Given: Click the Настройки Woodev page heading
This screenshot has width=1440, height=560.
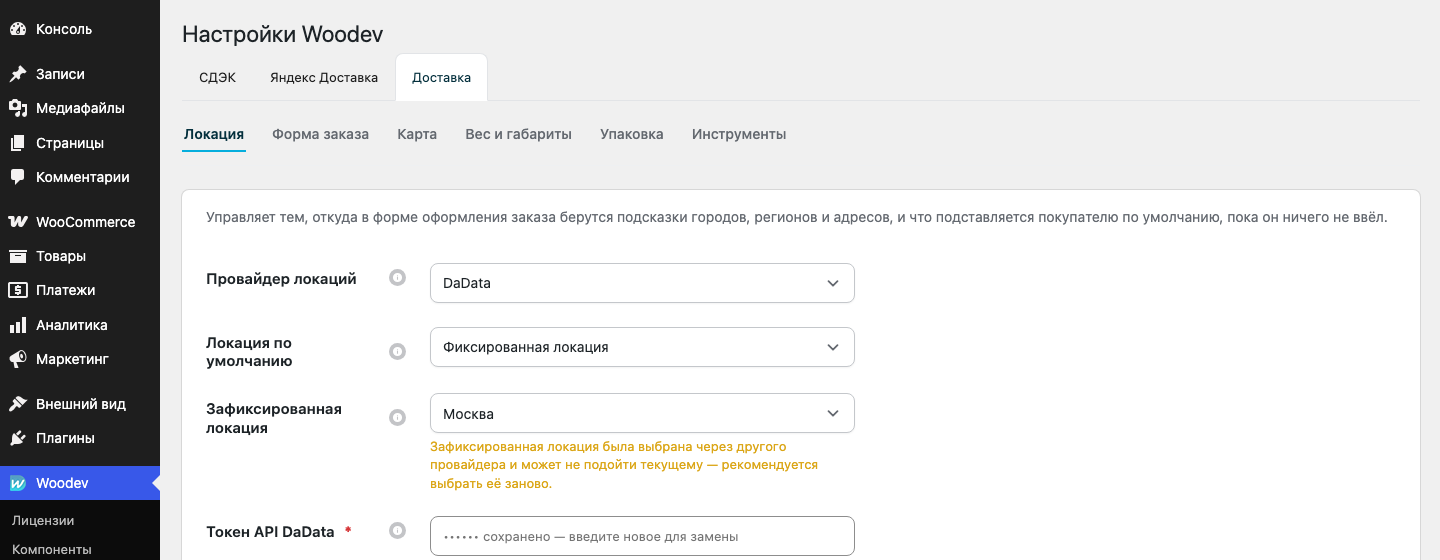Looking at the screenshot, I should [x=283, y=34].
